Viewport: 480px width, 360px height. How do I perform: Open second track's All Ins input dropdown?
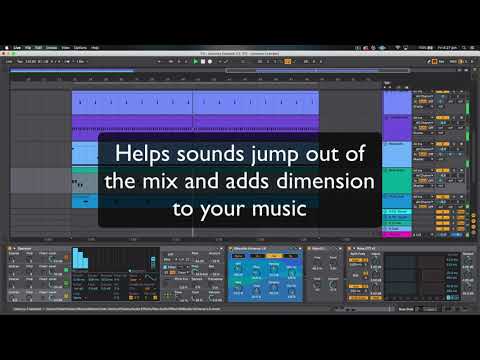click(424, 118)
